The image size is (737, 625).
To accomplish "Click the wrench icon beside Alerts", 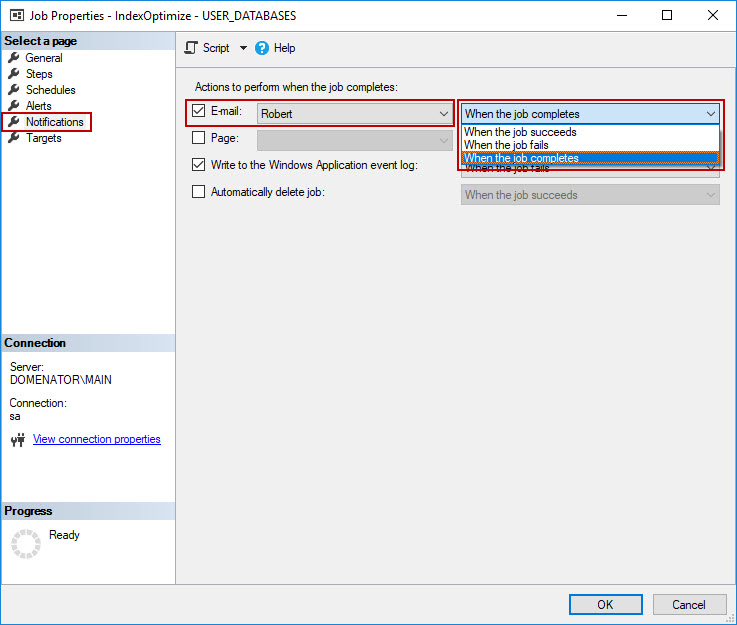I will (x=14, y=106).
